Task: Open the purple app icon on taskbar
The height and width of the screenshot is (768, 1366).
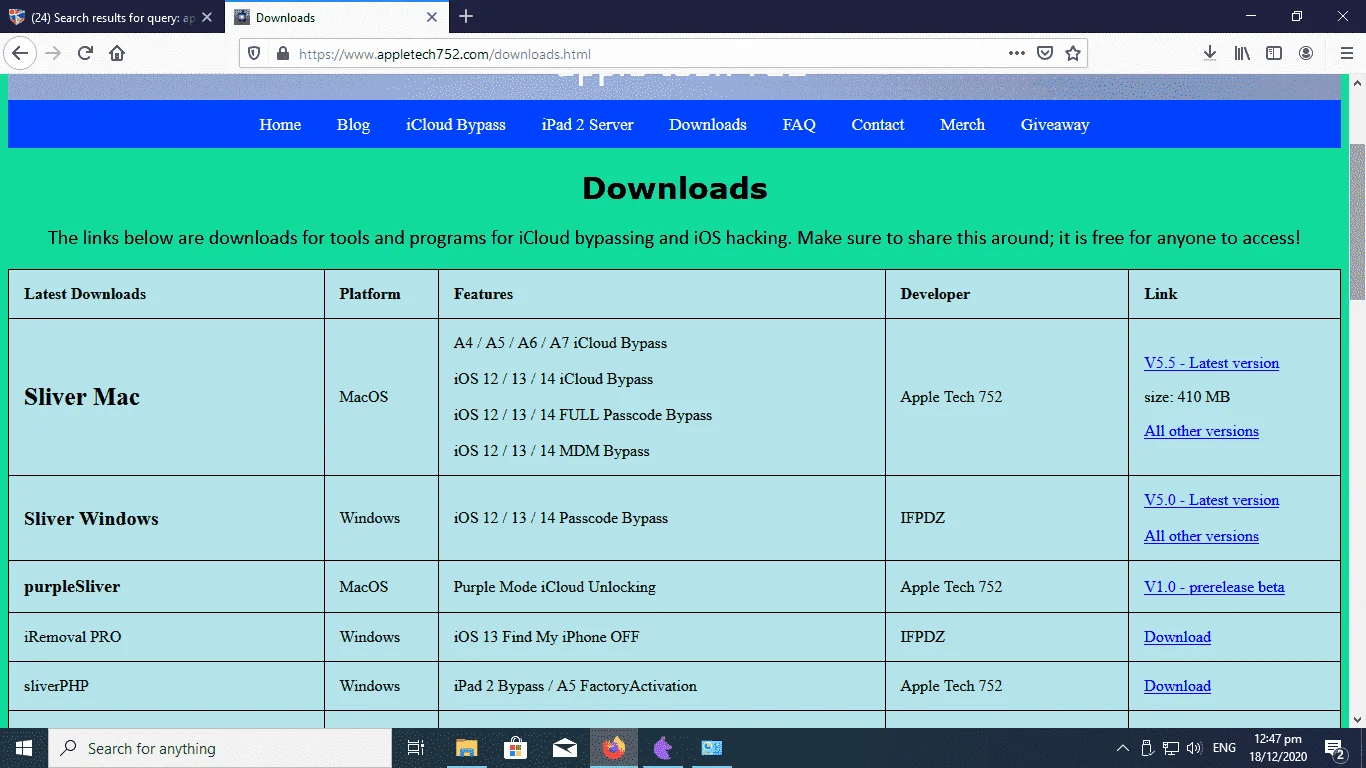Action: [662, 748]
